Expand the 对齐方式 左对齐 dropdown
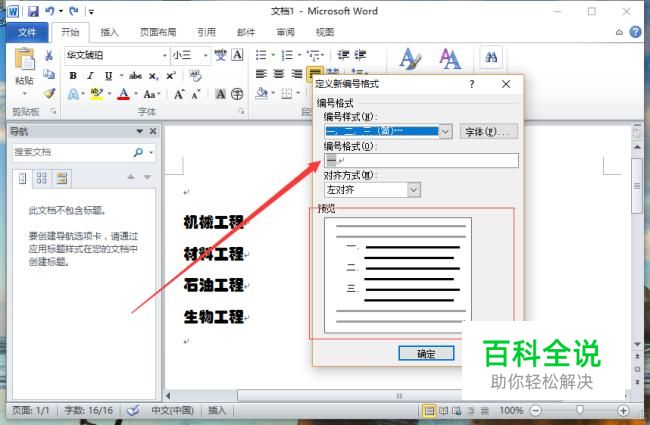650x425 pixels. click(x=413, y=190)
